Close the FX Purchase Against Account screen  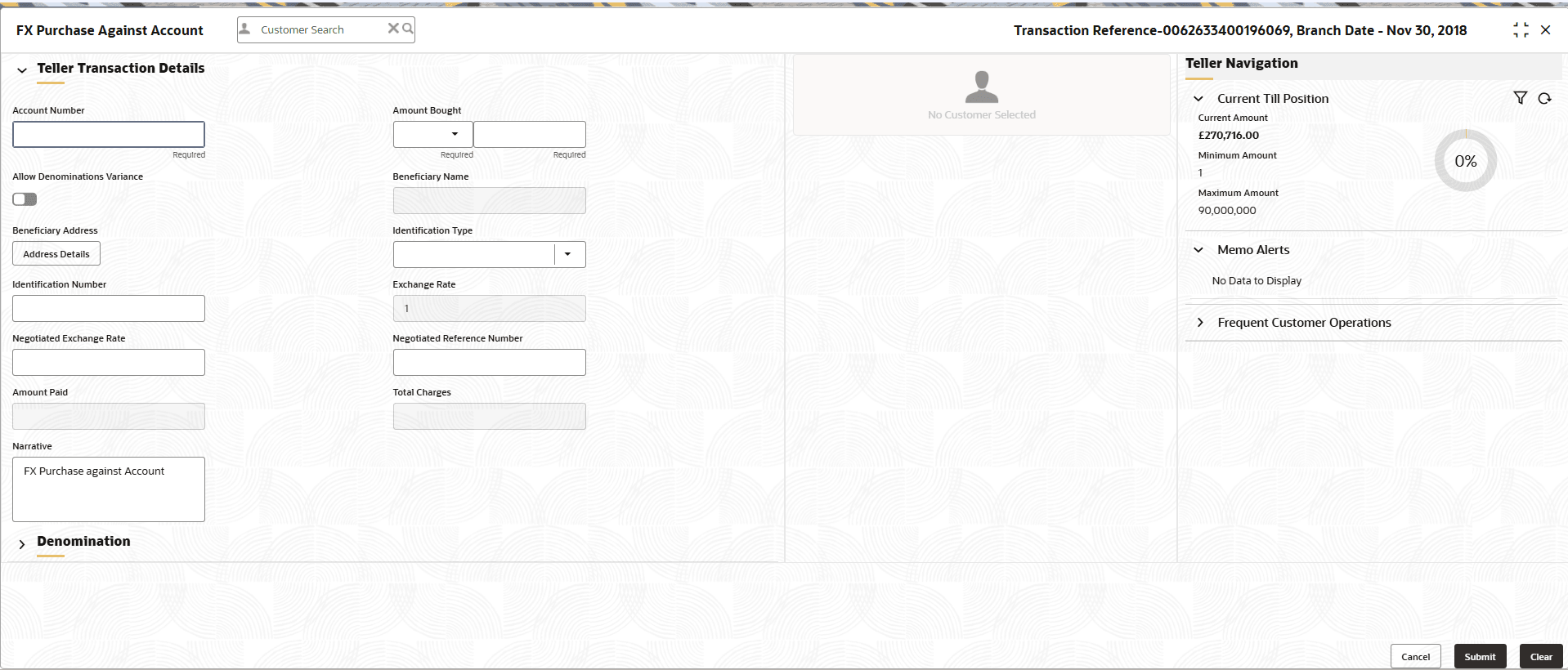tap(1545, 30)
